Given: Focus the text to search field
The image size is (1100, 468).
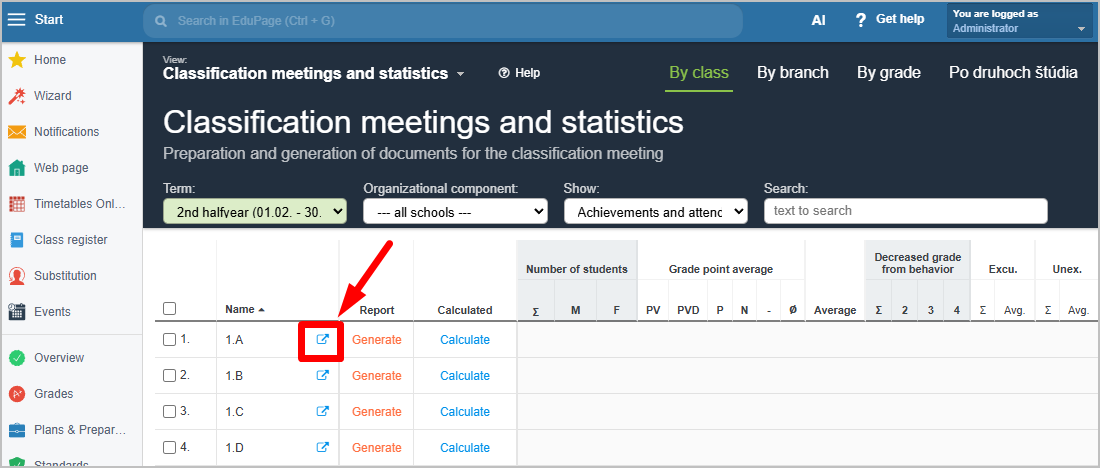Looking at the screenshot, I should 905,211.
